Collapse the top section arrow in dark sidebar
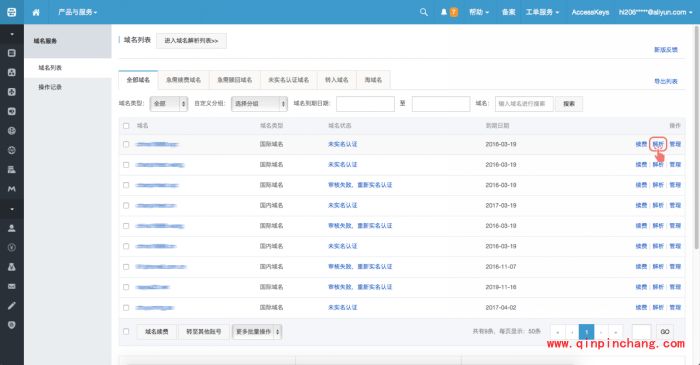 click(12, 34)
